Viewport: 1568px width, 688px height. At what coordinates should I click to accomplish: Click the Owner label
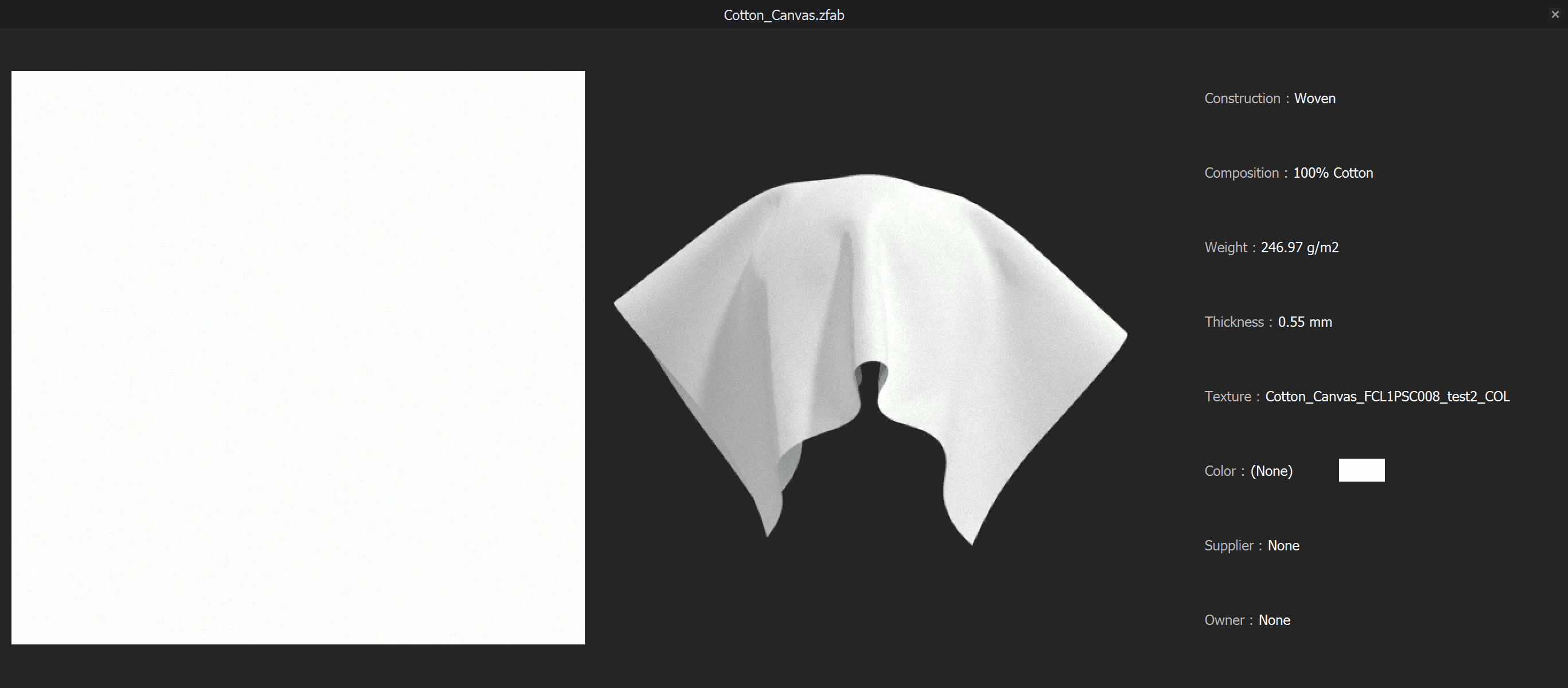(1224, 620)
